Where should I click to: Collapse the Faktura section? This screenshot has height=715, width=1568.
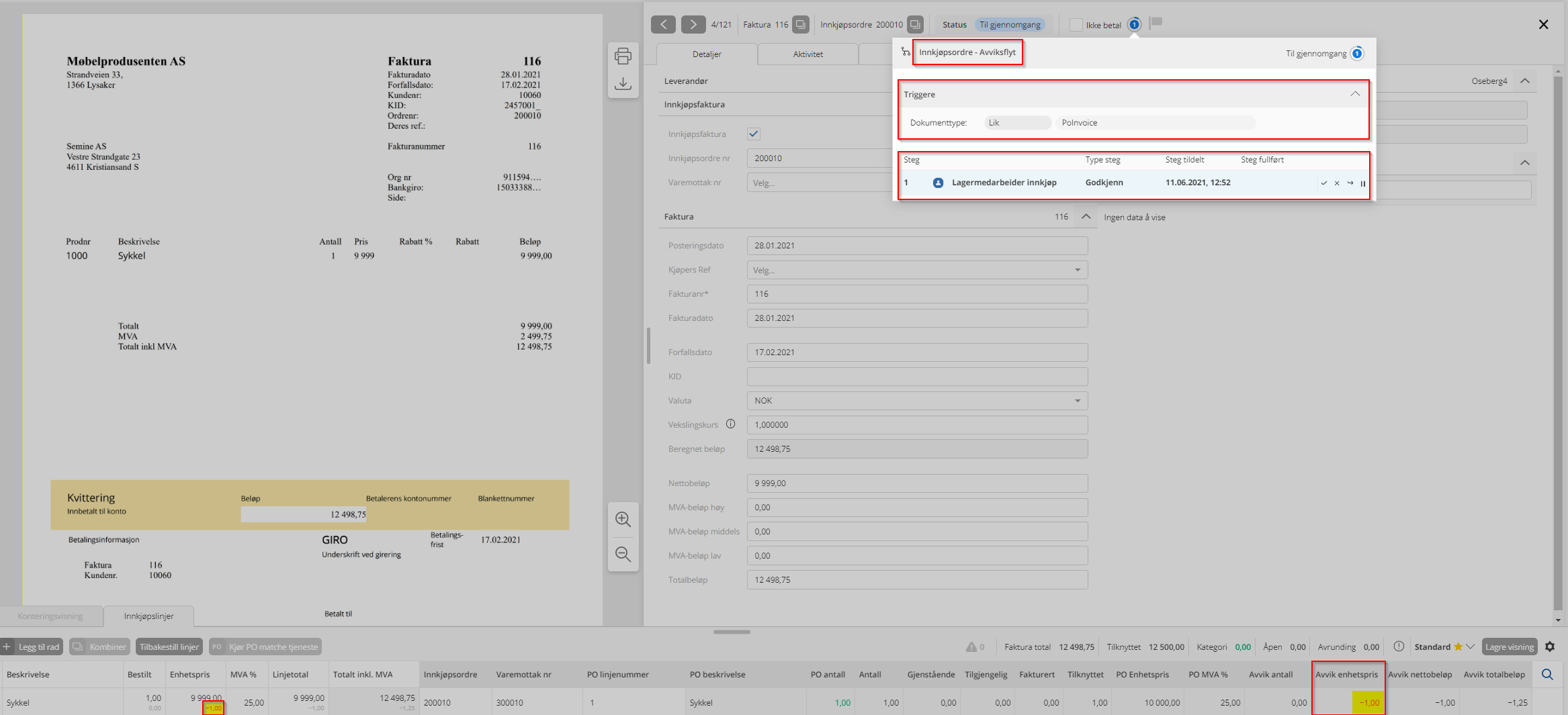tap(1086, 217)
